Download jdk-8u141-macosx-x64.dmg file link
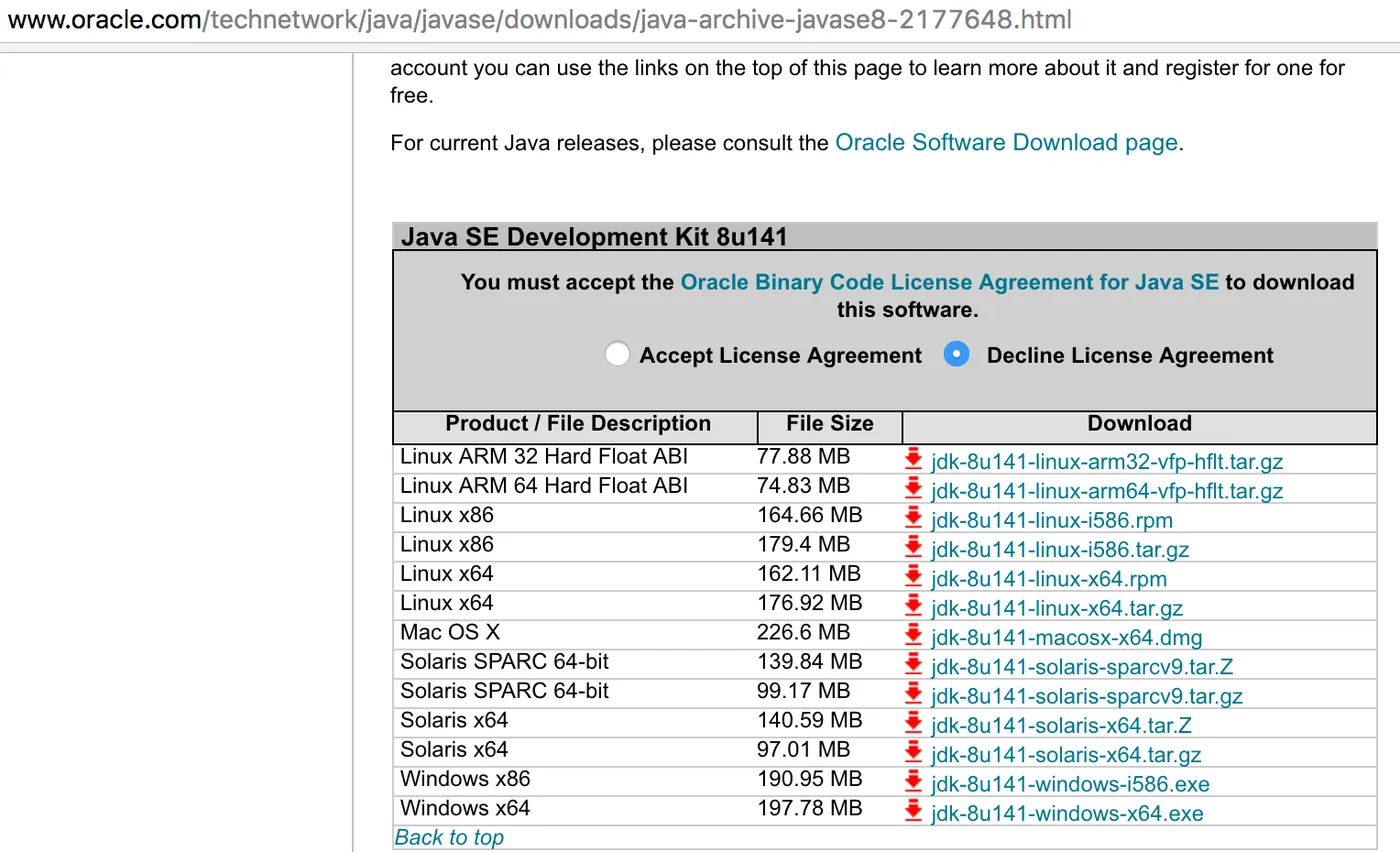Viewport: 1400px width, 852px height. point(1067,637)
